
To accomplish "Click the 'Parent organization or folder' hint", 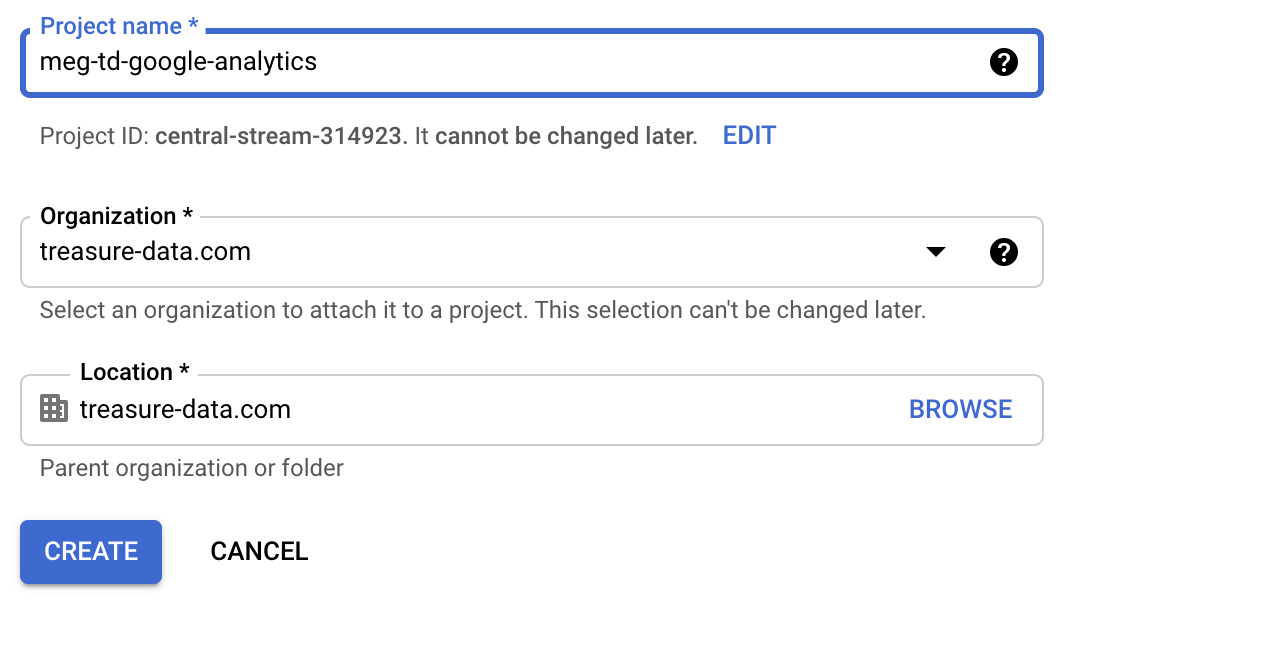I will (x=191, y=468).
